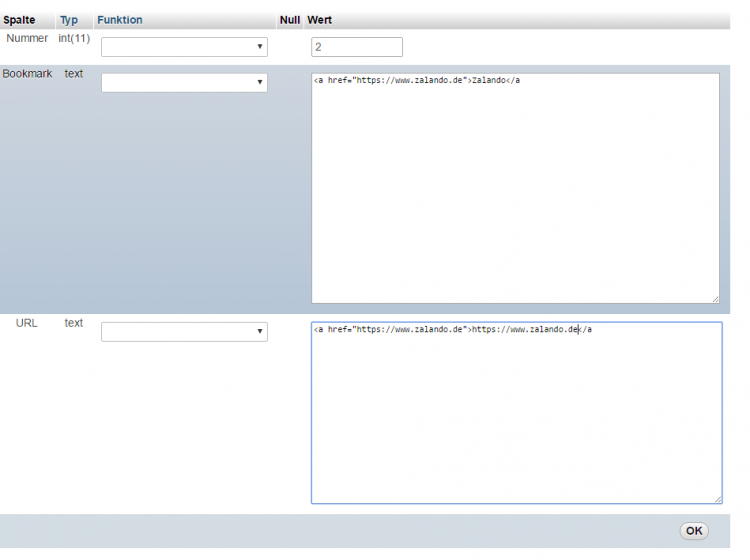Click the Nummer column name label
750x560 pixels.
(27, 38)
